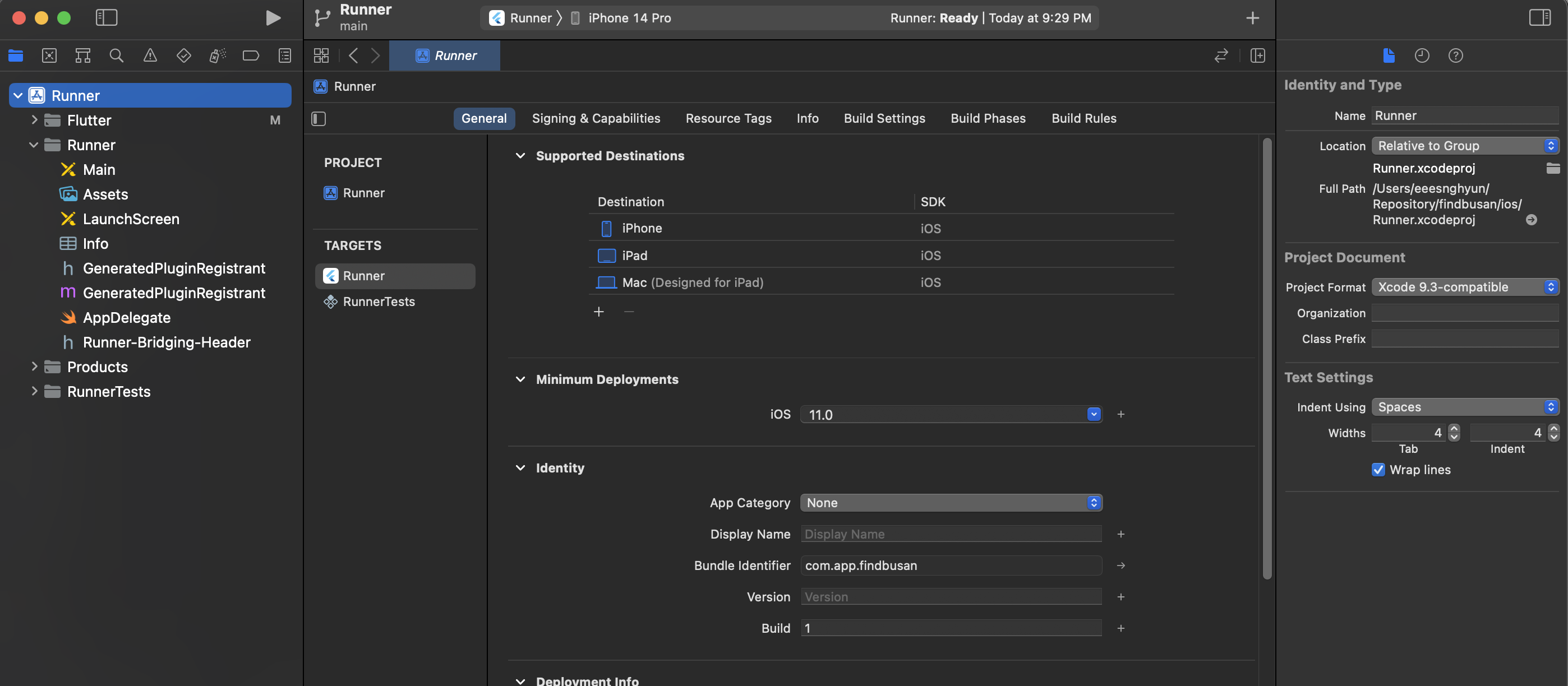1568x686 pixels.
Task: Add a supported destination with plus
Action: [x=598, y=312]
